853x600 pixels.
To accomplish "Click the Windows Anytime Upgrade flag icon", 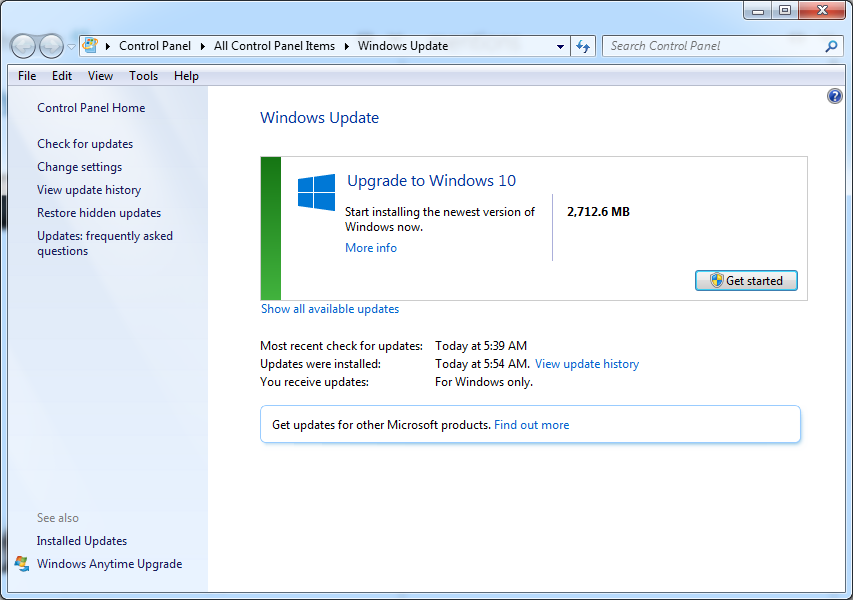I will tap(22, 564).
